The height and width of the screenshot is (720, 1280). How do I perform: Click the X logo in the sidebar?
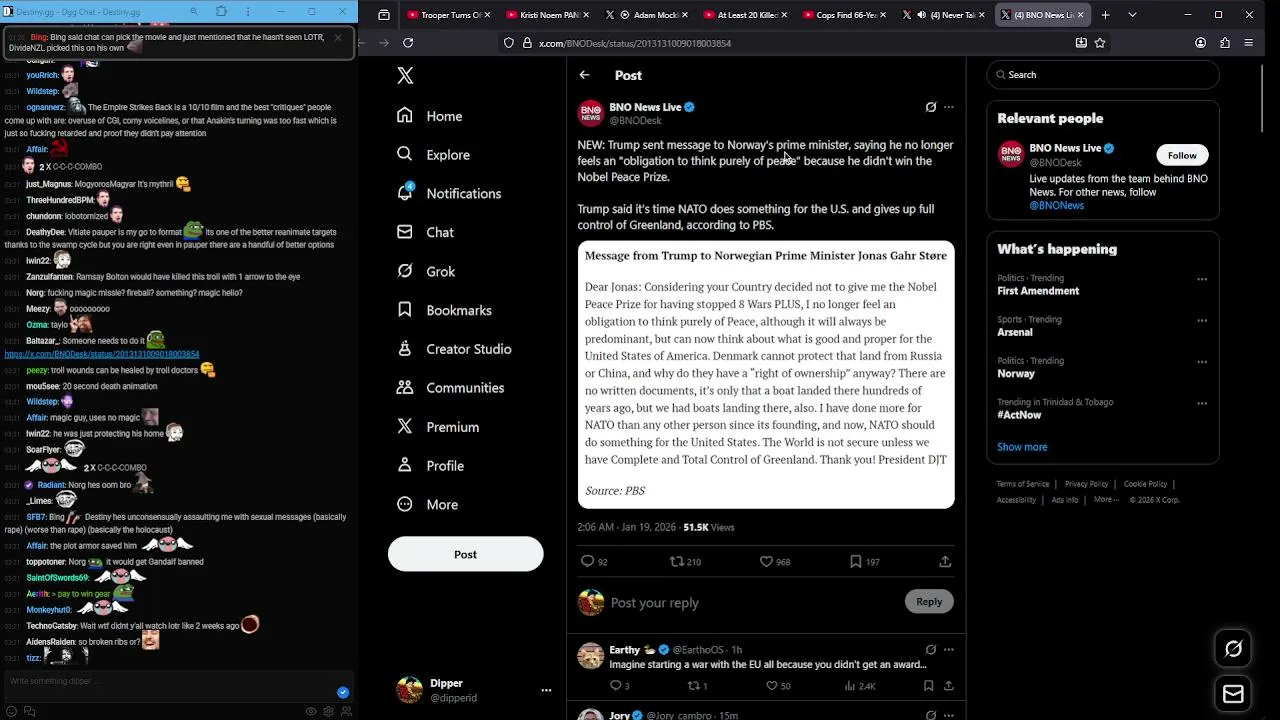(x=405, y=76)
